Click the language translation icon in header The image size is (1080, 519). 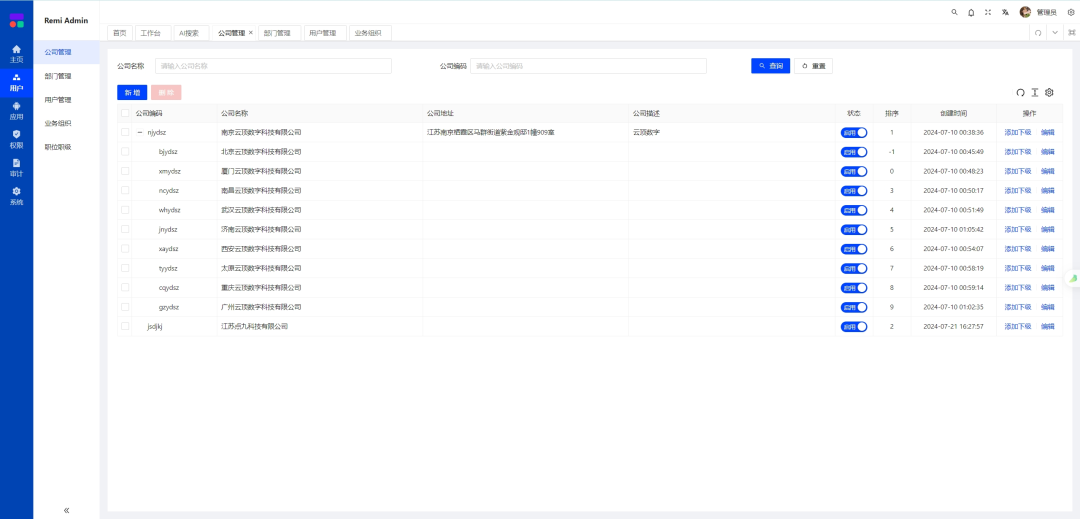[x=1004, y=12]
